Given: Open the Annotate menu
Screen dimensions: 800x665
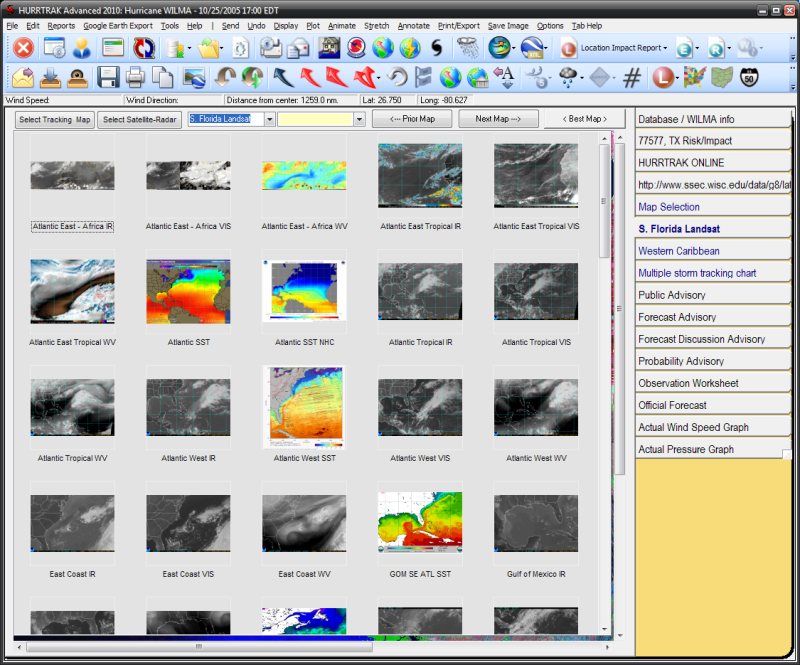Looking at the screenshot, I should (414, 26).
